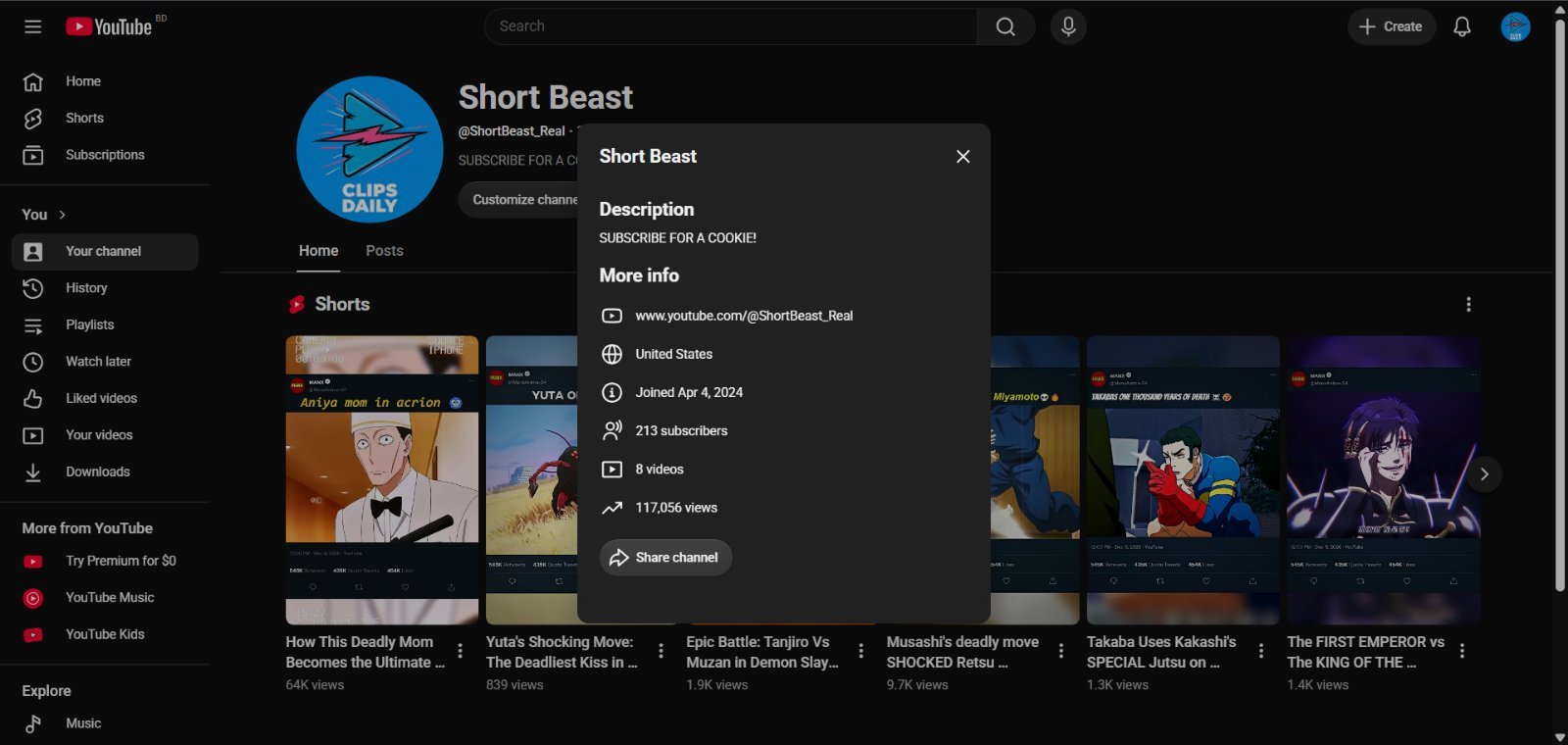Open Liked videos thumbs-up icon

point(33,398)
